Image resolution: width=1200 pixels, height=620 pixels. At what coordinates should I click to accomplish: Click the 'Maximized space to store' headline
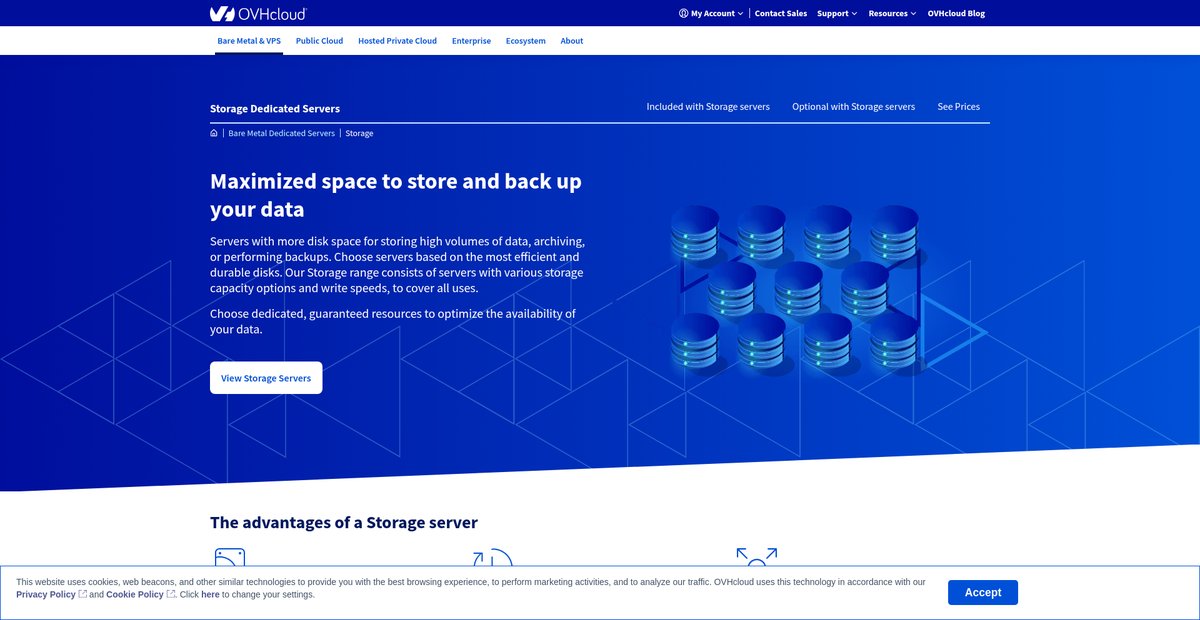coord(396,195)
